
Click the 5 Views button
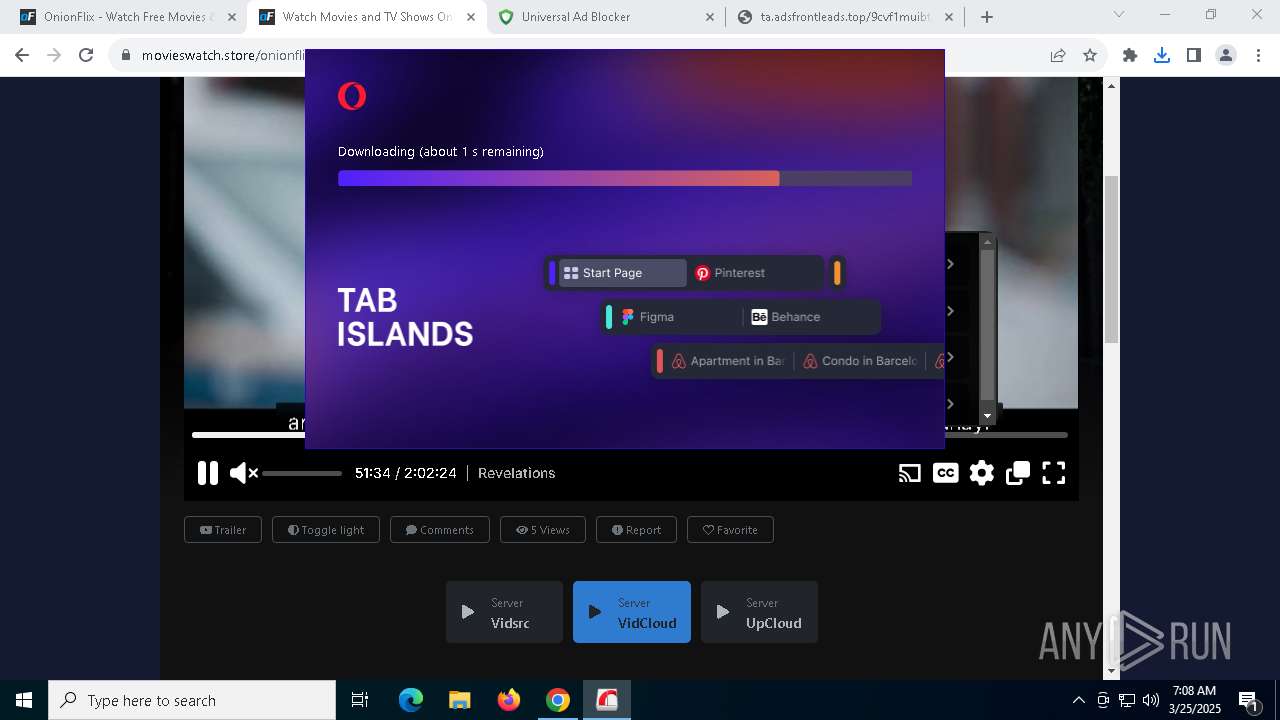(543, 530)
